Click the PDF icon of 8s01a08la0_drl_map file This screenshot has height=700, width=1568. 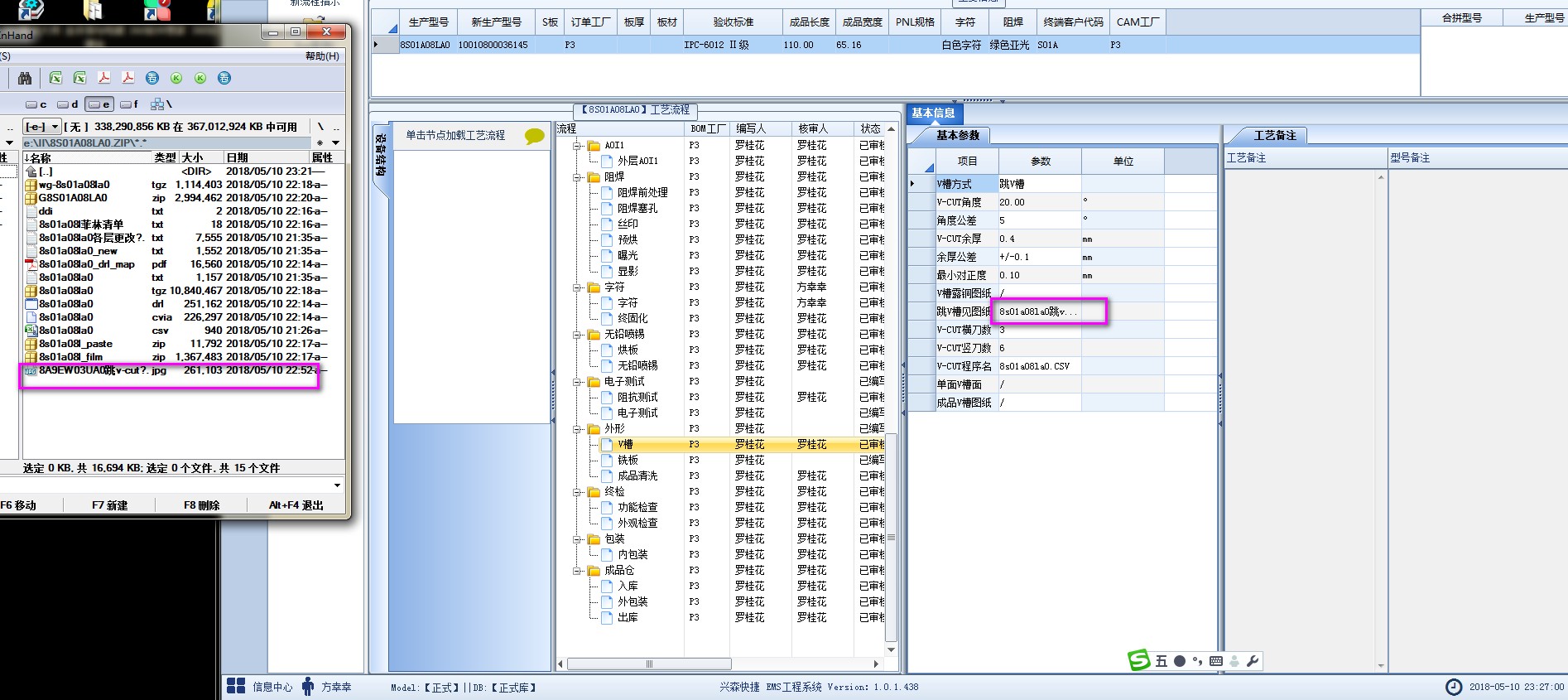31,264
